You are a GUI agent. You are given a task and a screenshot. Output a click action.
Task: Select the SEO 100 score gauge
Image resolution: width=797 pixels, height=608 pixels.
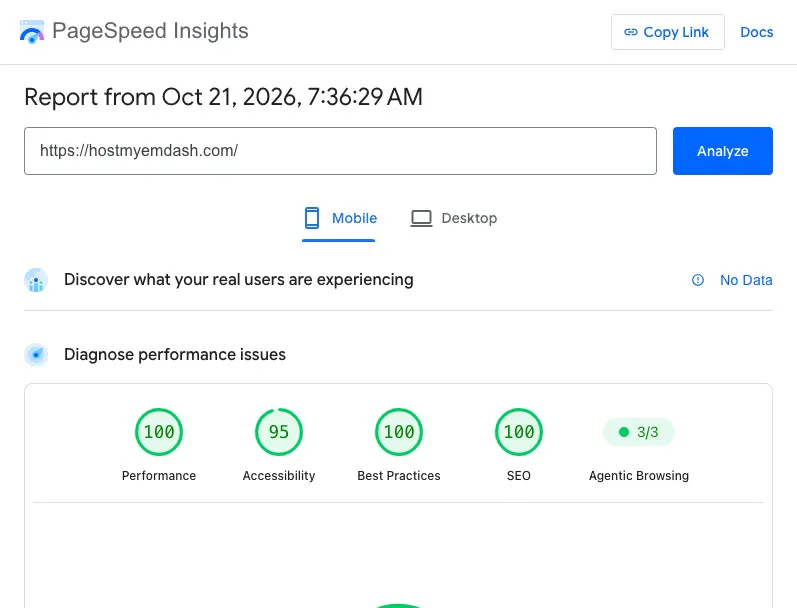518,432
